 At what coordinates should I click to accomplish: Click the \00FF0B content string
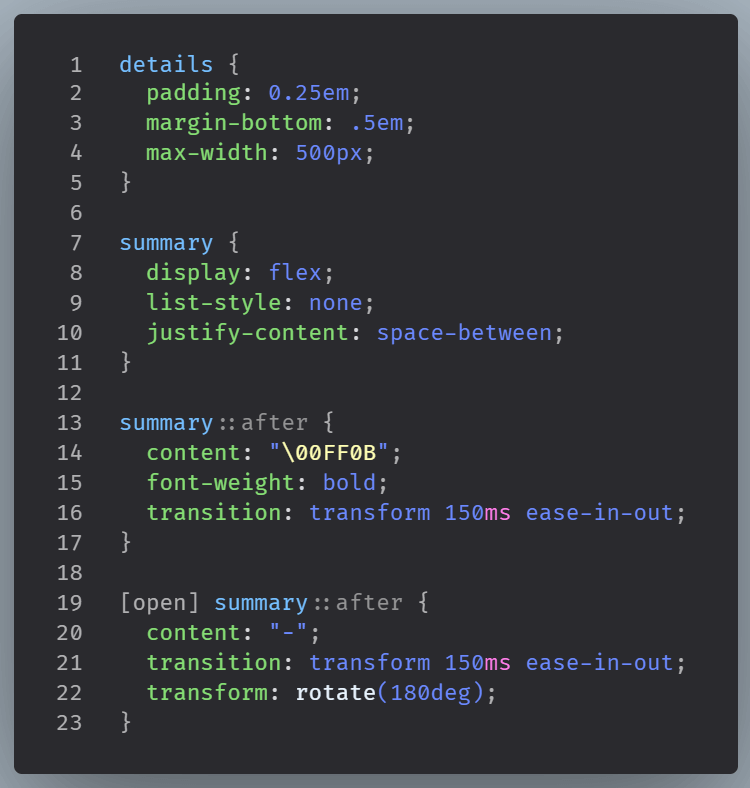[x=329, y=453]
